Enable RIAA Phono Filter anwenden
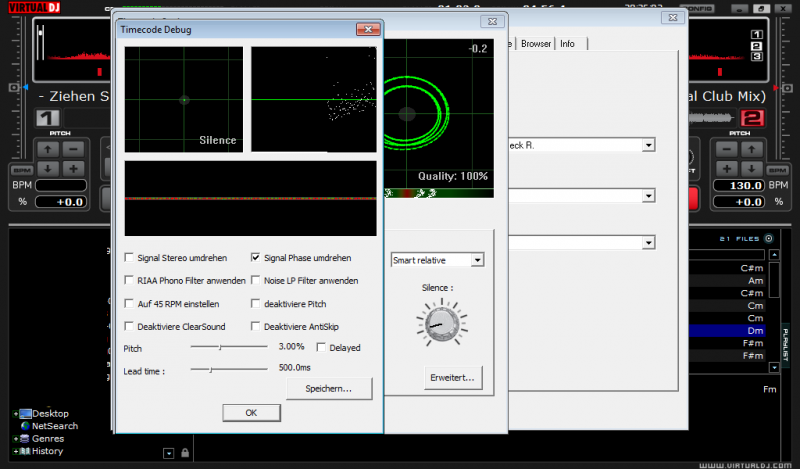 click(129, 280)
